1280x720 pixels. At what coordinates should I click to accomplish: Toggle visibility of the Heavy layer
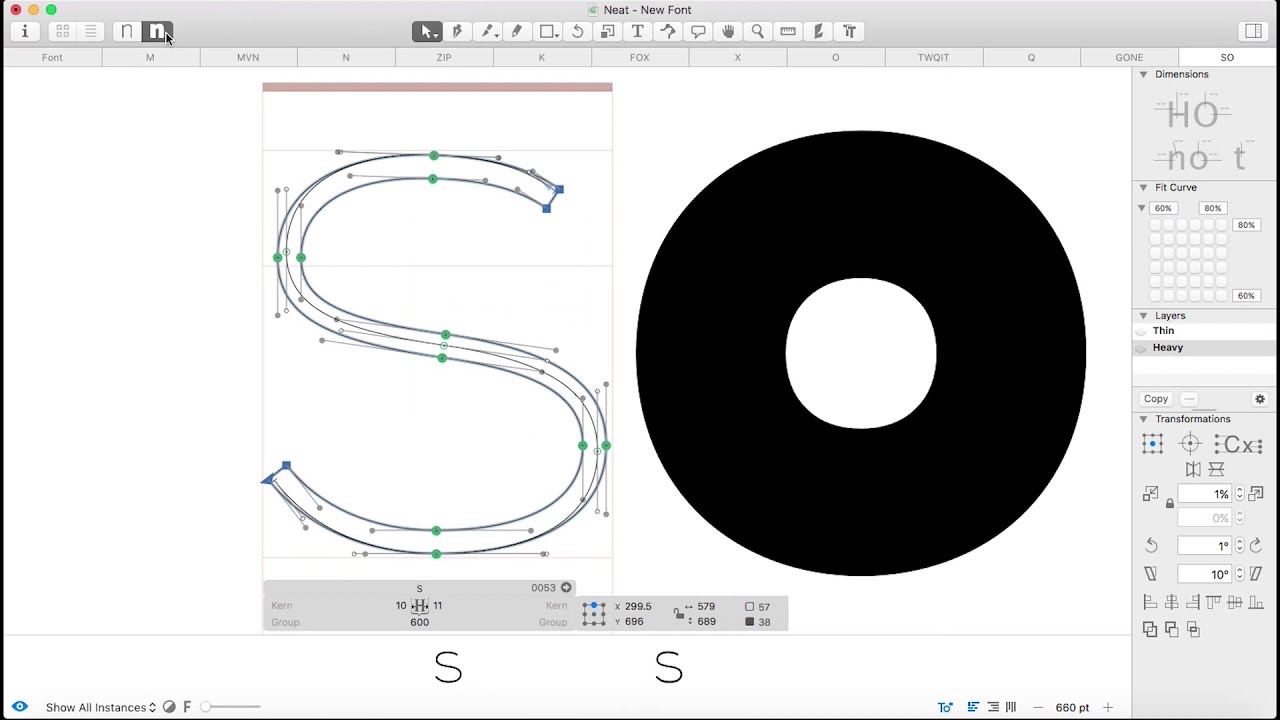click(1141, 348)
